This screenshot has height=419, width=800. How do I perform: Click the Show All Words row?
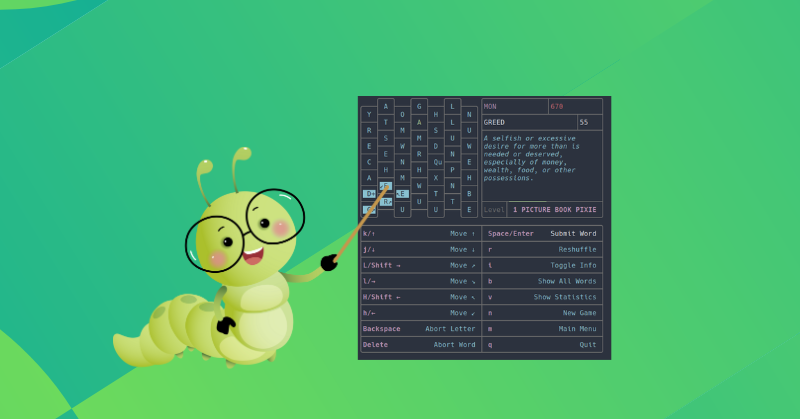point(542,281)
